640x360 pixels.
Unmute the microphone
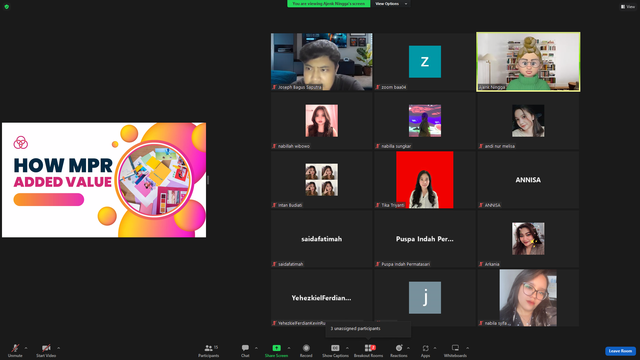pyautogui.click(x=15, y=350)
